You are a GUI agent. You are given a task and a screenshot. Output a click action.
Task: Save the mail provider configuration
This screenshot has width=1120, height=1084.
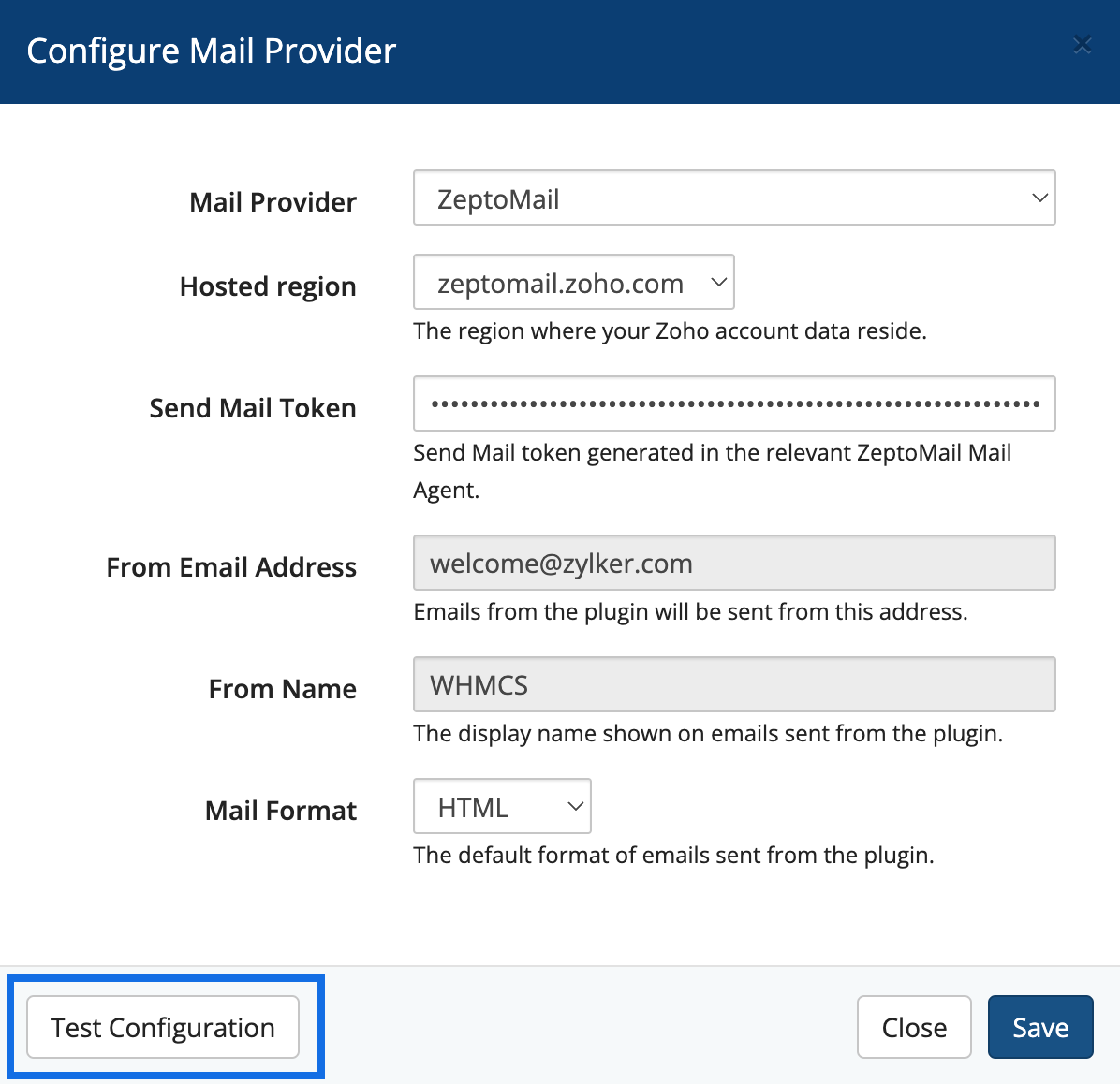(1040, 1028)
